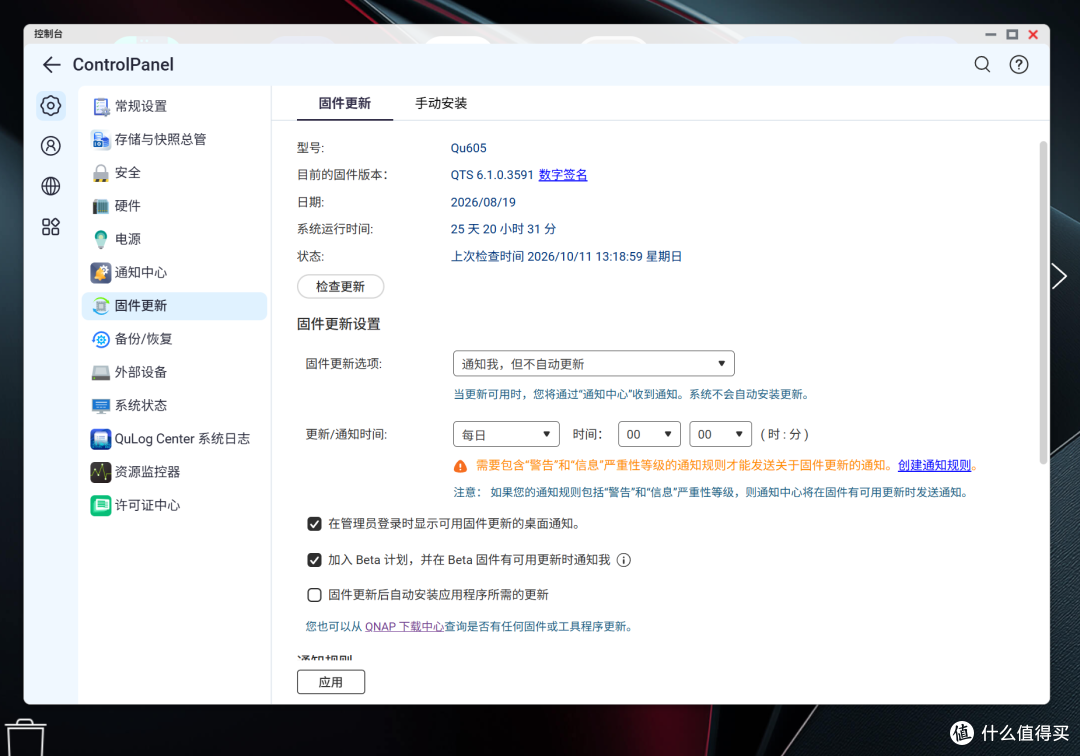Click the 常规设置 icon
The image size is (1080, 756).
tap(101, 107)
